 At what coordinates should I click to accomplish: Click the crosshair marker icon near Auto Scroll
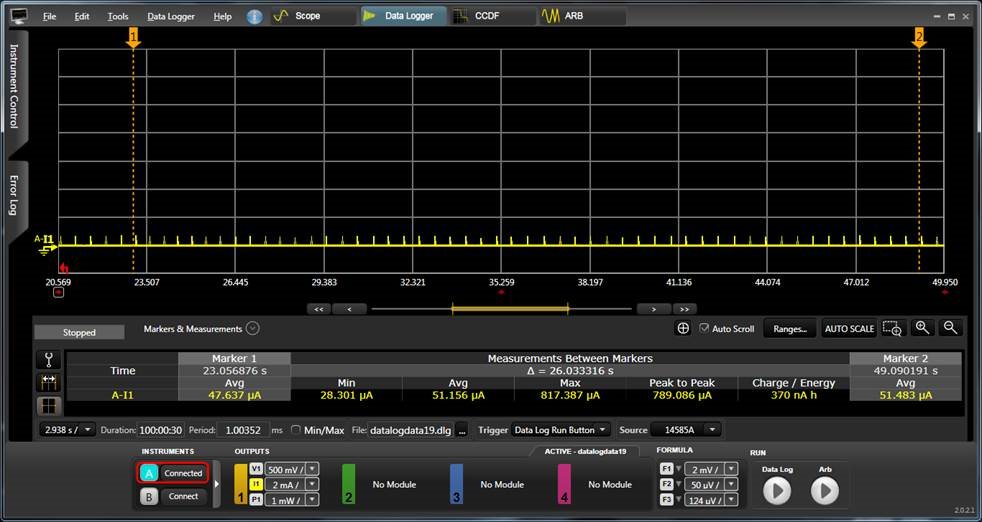click(683, 328)
